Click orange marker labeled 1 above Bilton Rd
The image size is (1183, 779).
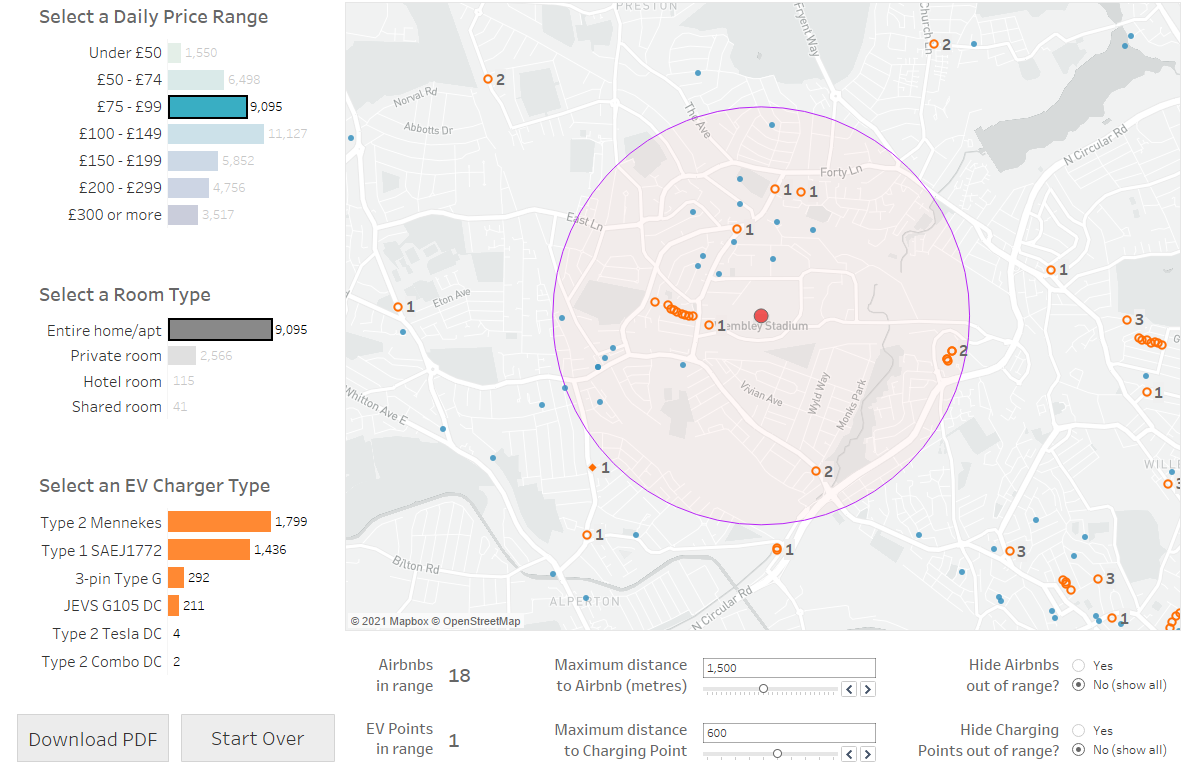587,535
